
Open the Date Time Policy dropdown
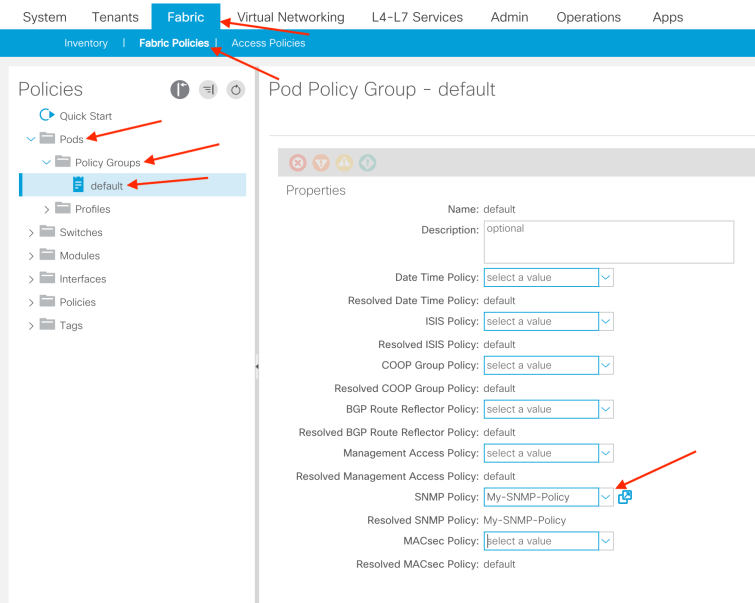click(x=606, y=277)
